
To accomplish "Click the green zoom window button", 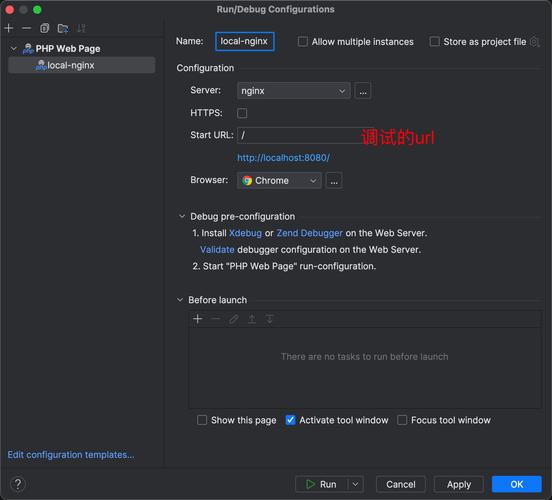I will point(37,10).
